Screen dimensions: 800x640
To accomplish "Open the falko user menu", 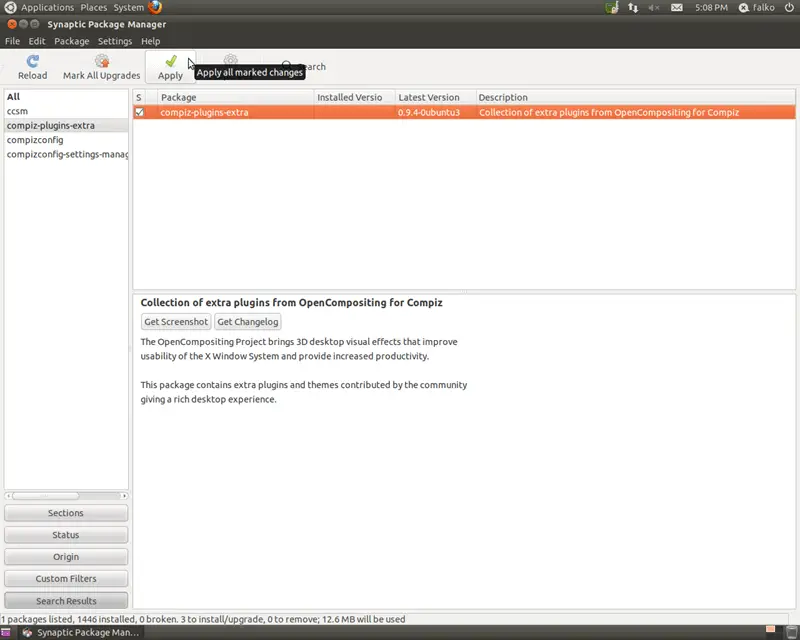I will pyautogui.click(x=757, y=8).
